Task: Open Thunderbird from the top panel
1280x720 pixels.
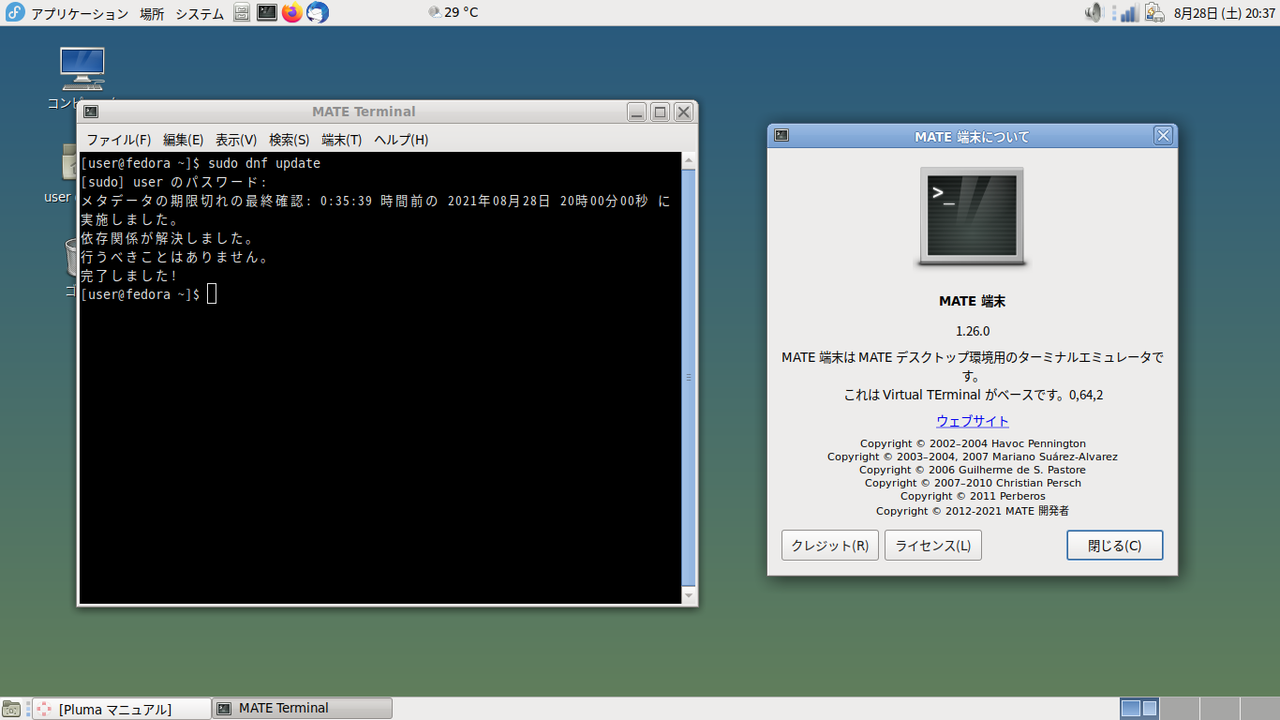Action: click(x=317, y=13)
